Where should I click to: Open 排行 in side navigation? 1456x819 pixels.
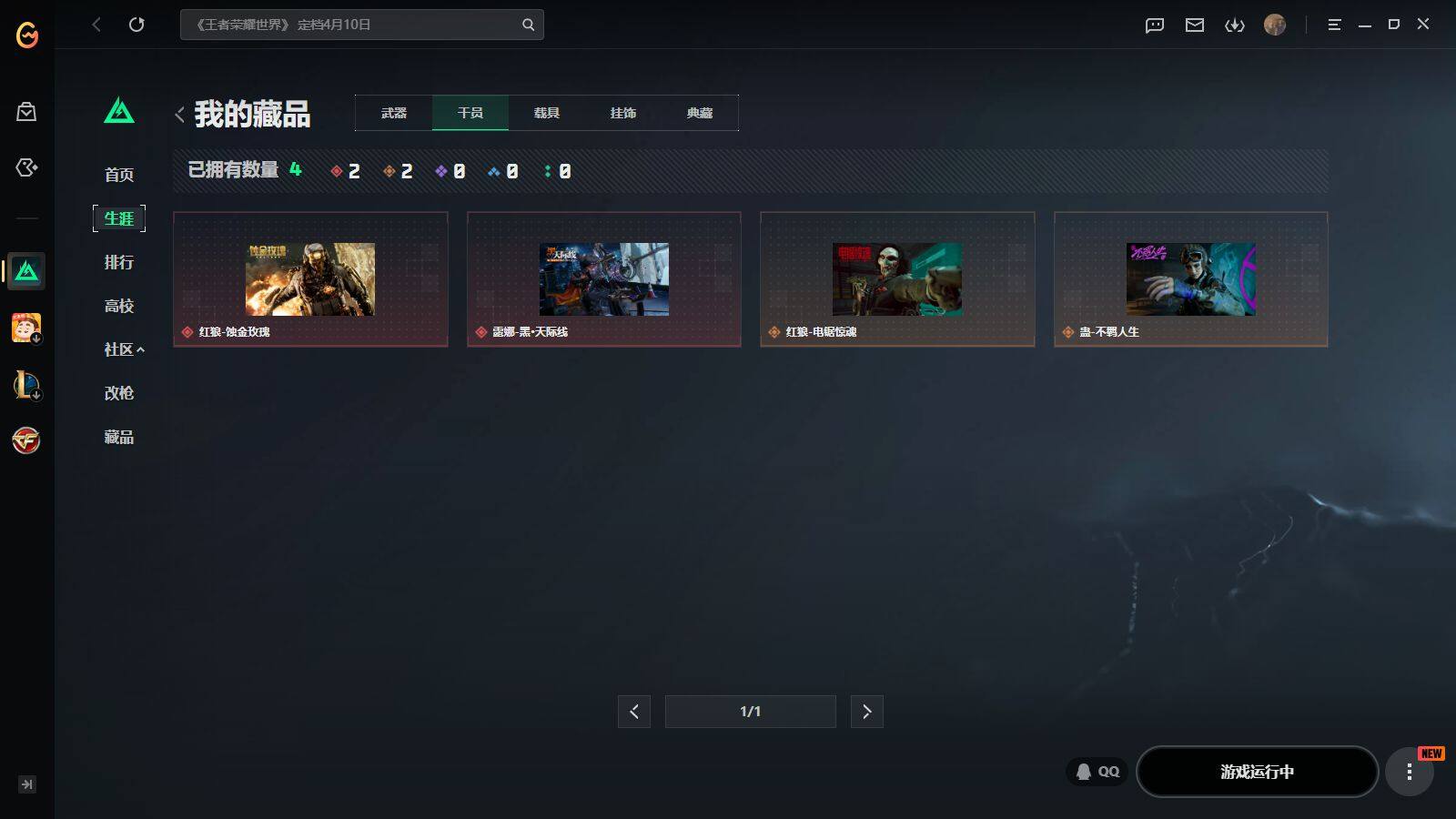119,262
